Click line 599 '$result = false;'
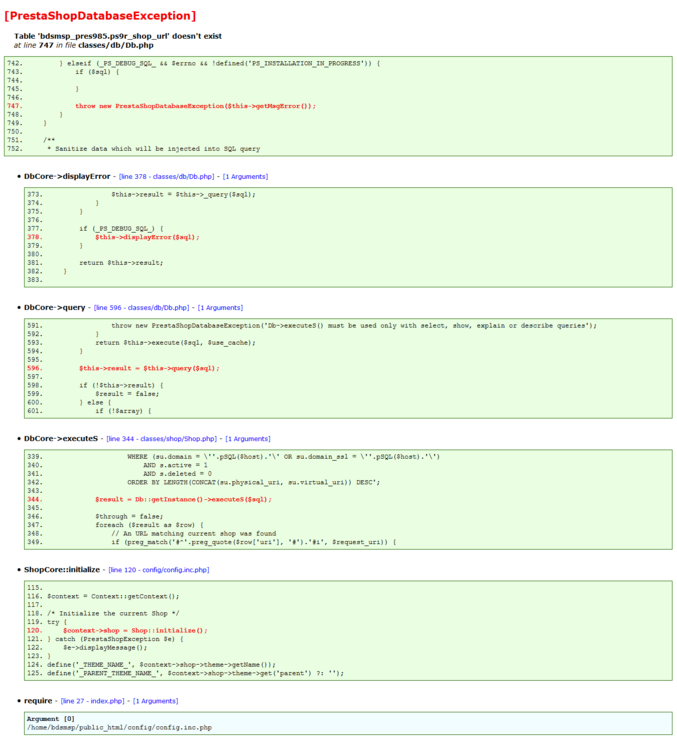This screenshot has width=677, height=750. click(127, 394)
